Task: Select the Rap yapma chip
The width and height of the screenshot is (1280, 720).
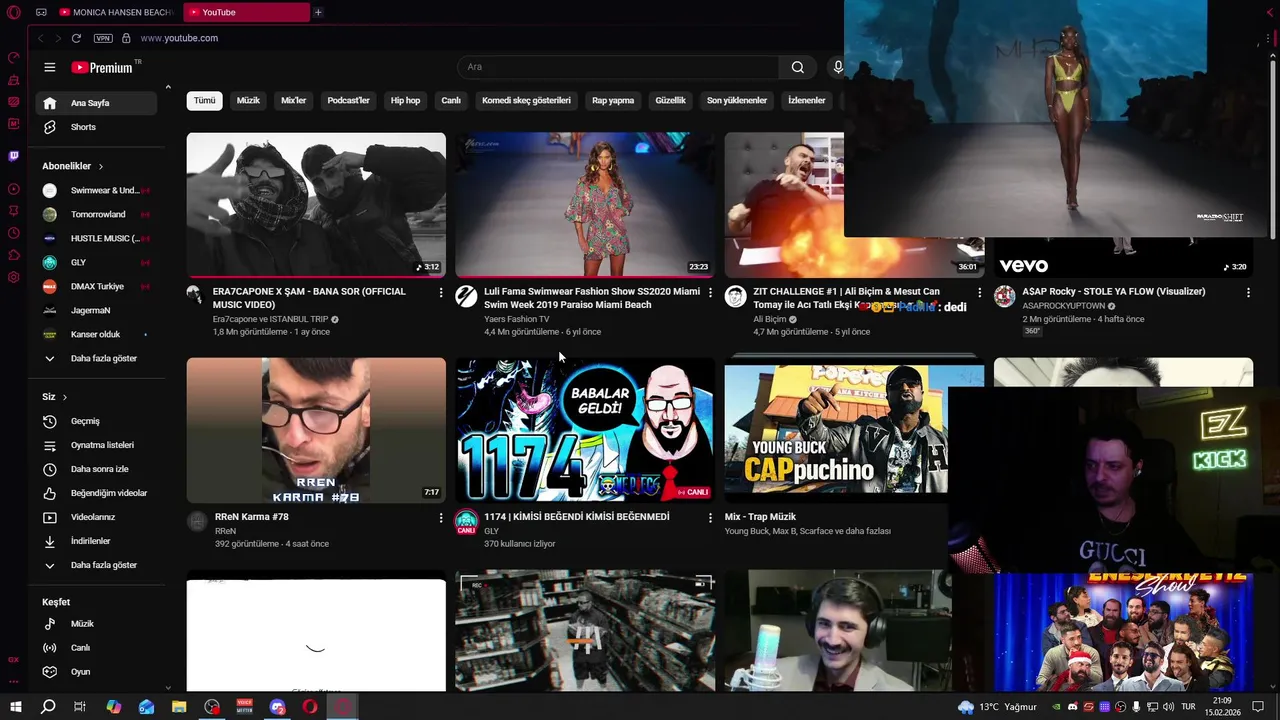Action: tap(613, 101)
